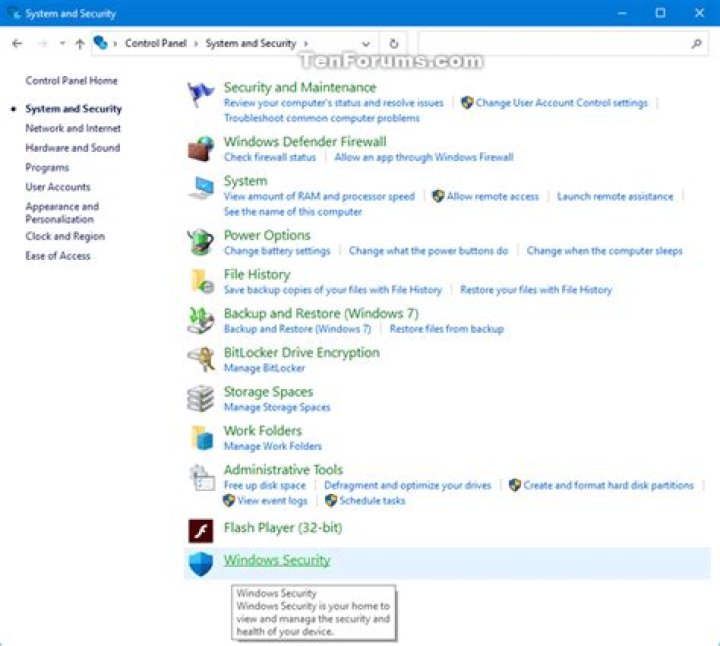
Task: Click Check firewall status link
Action: [270, 157]
